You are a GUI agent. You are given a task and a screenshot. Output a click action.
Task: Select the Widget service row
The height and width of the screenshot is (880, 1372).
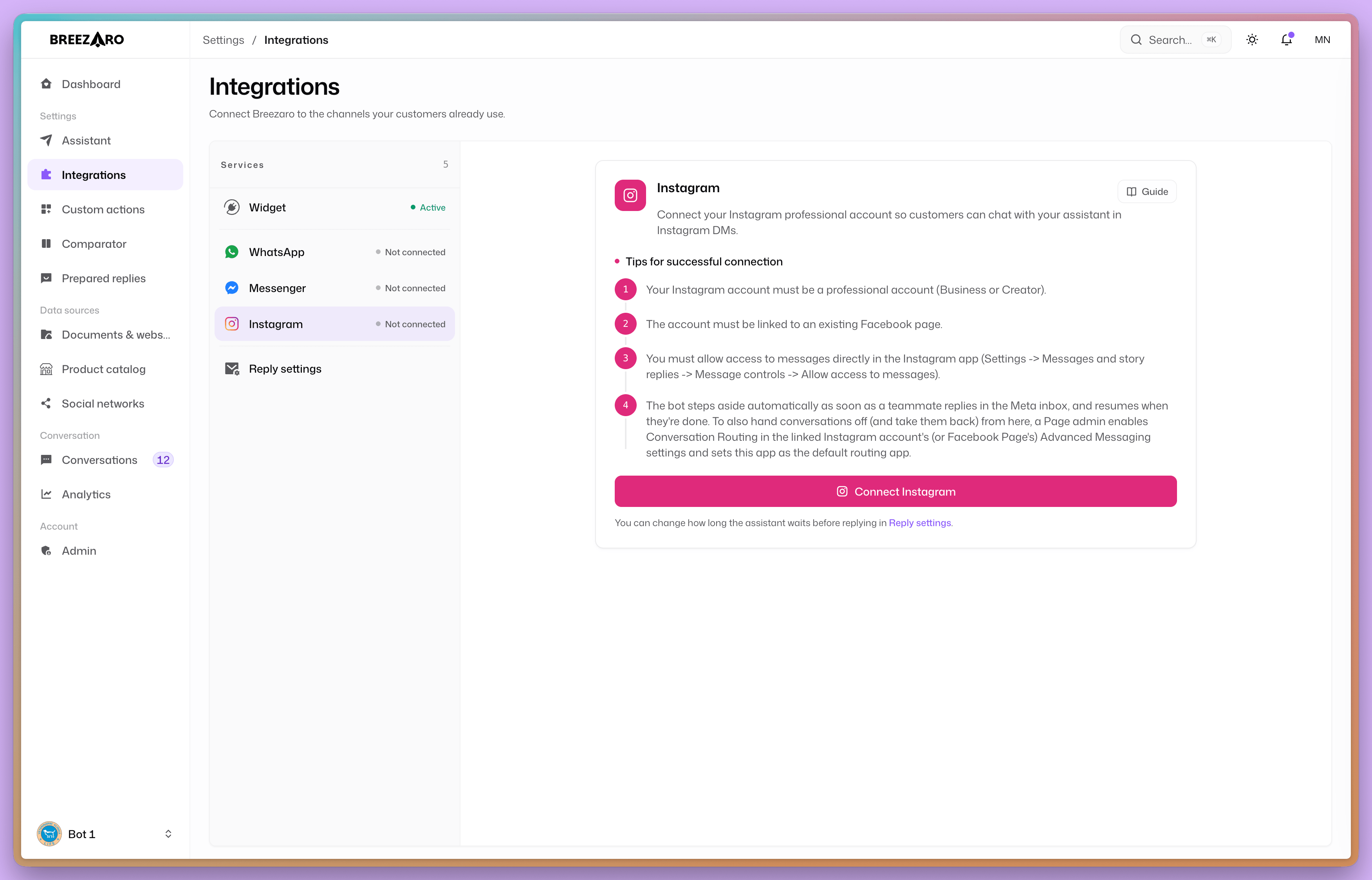(x=334, y=207)
